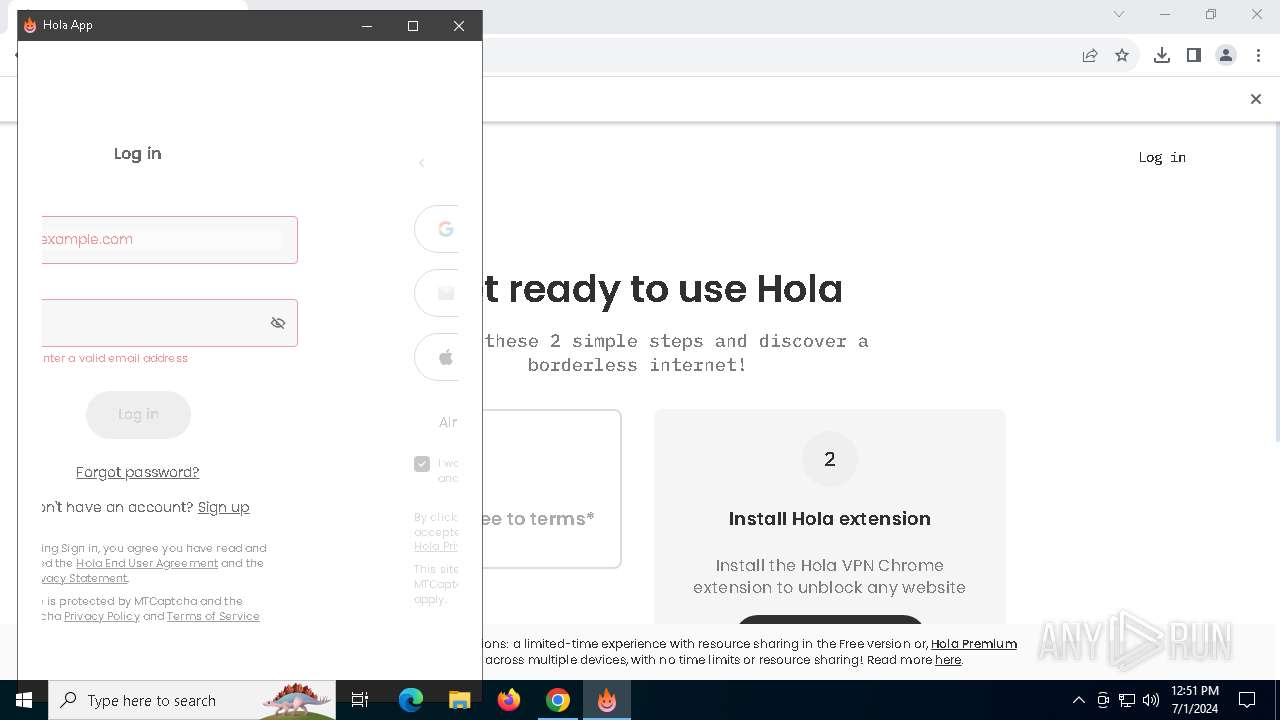Open the Windows notification center
Viewport: 1280px width, 720px height.
[1247, 700]
